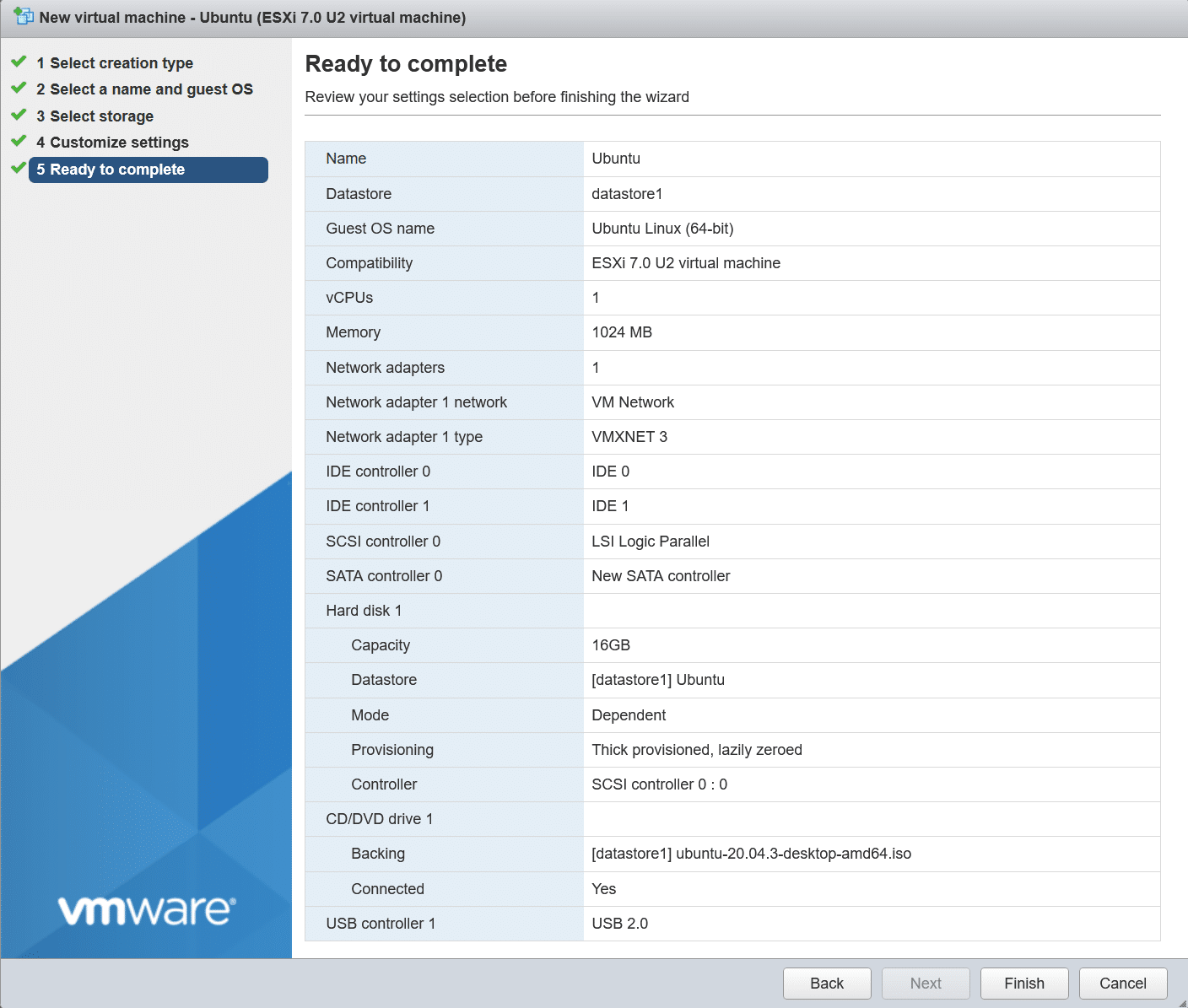
Task: Click the Dependent mode value
Action: pos(629,715)
